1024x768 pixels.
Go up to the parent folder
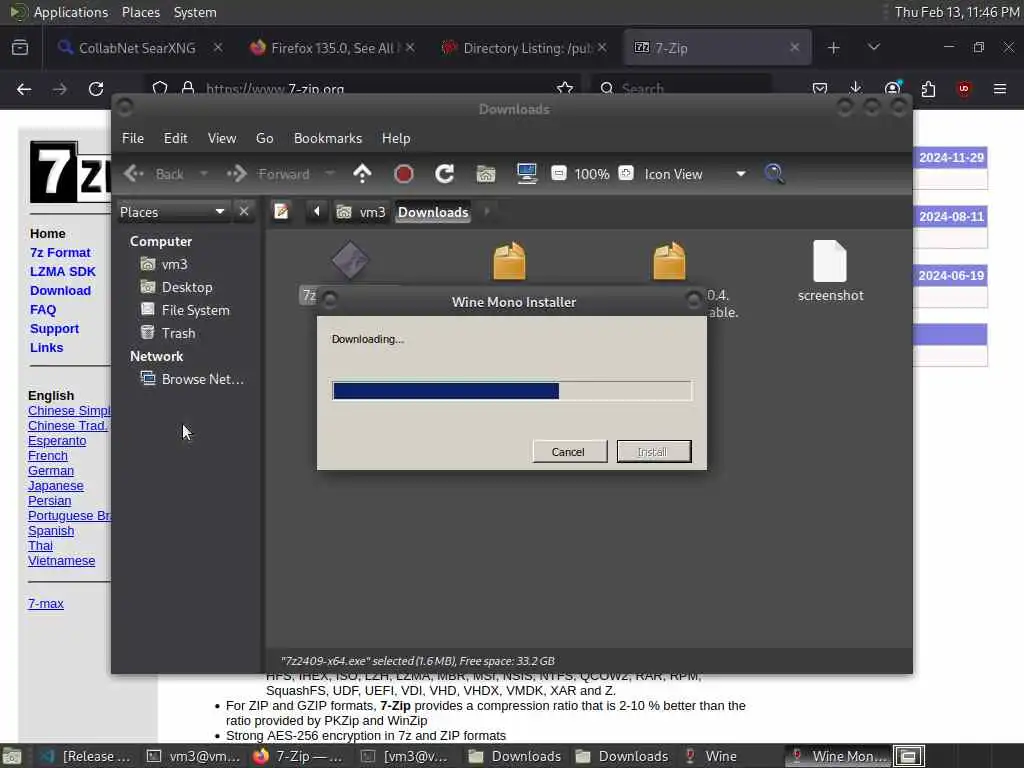(x=362, y=174)
